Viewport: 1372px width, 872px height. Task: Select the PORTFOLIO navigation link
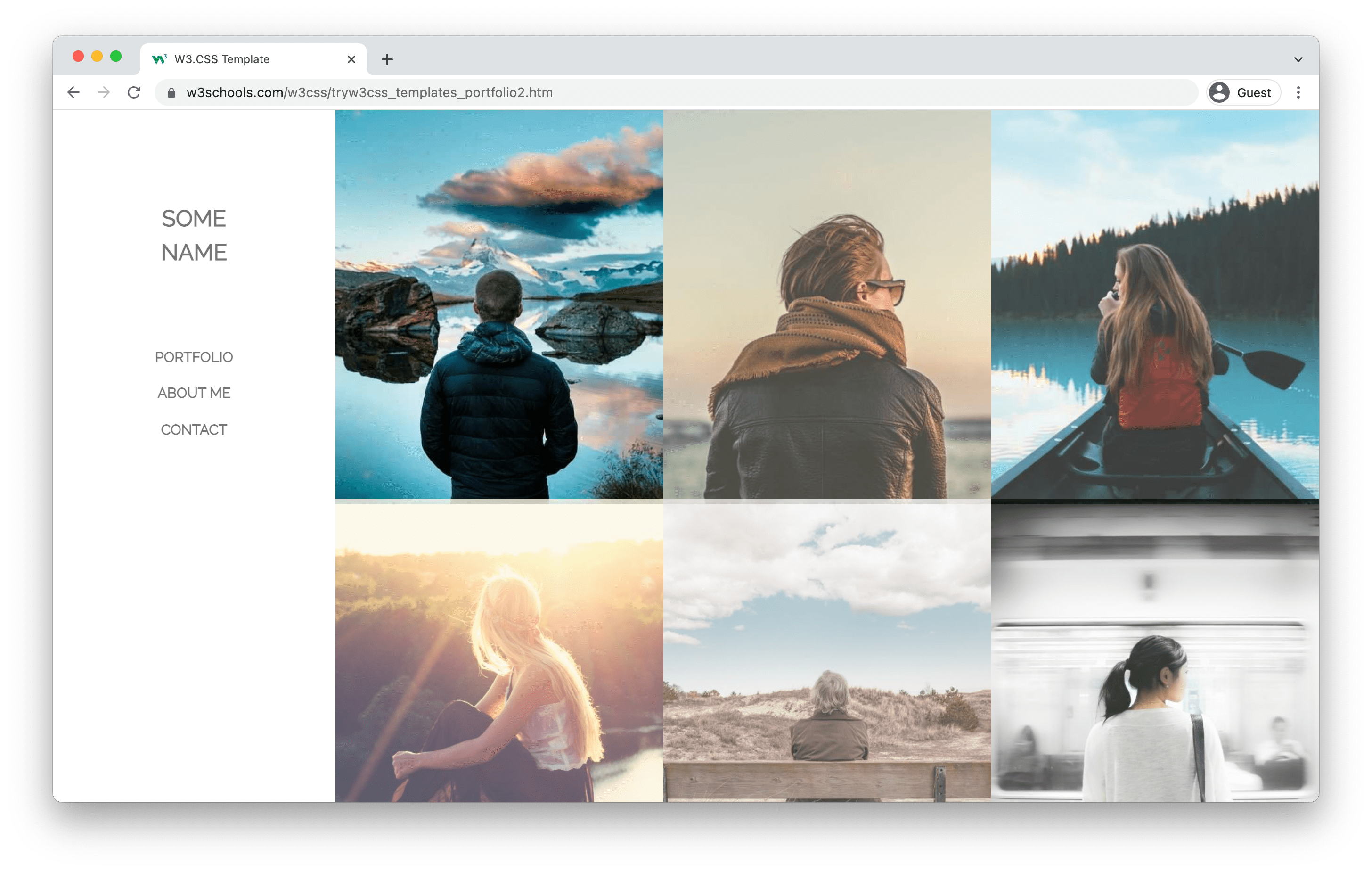point(195,356)
